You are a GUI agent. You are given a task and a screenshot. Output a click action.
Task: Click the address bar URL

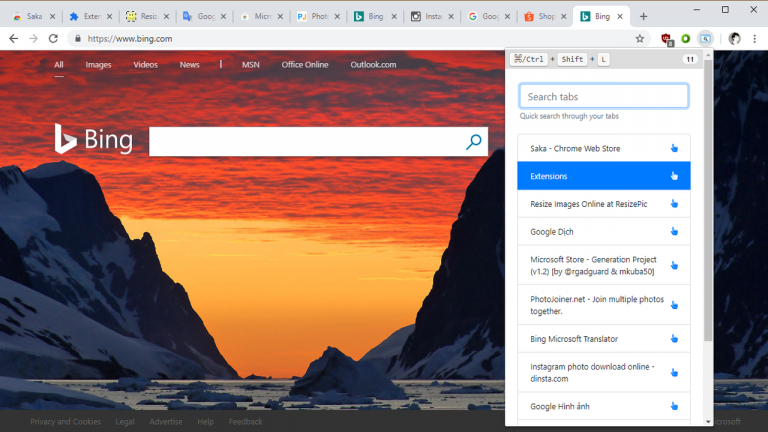(x=130, y=39)
